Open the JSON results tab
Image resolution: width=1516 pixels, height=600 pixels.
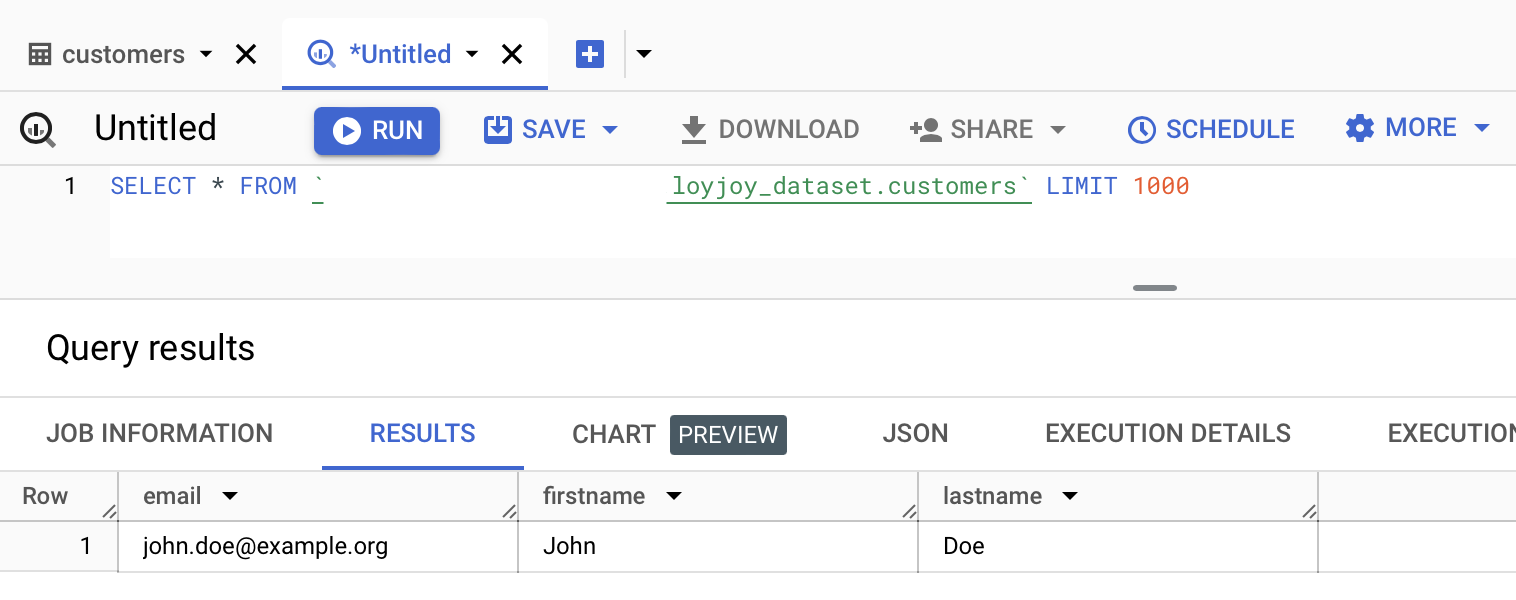tap(915, 434)
